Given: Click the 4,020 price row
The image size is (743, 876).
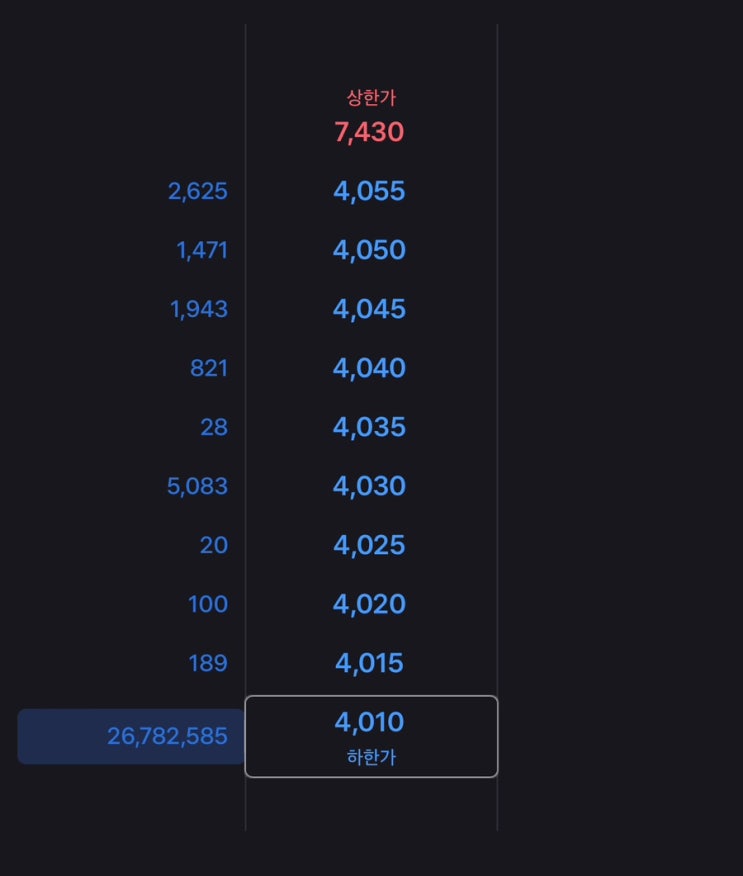Looking at the screenshot, I should click(x=369, y=604).
